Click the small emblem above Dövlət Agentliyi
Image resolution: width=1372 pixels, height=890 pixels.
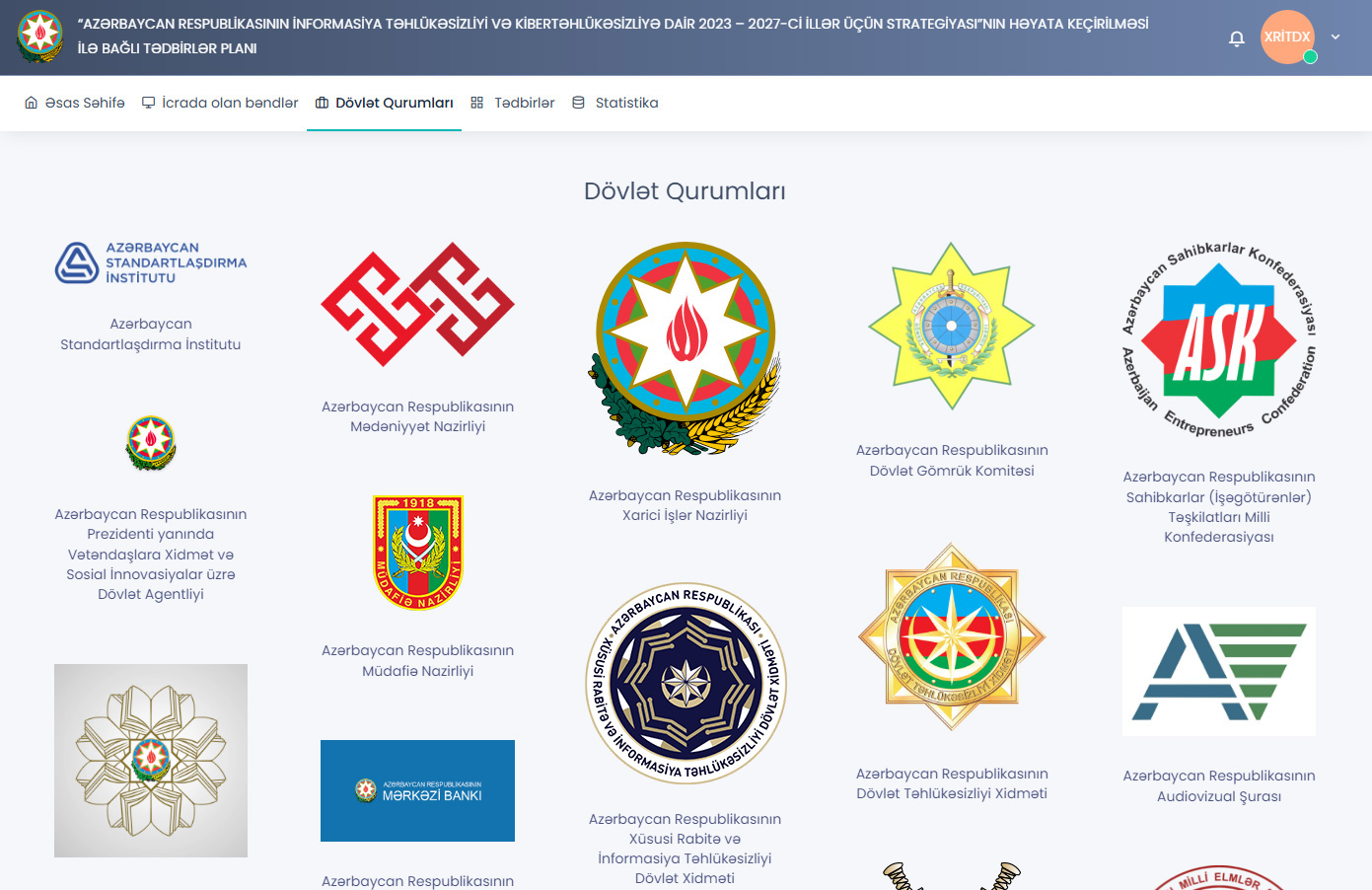151,443
